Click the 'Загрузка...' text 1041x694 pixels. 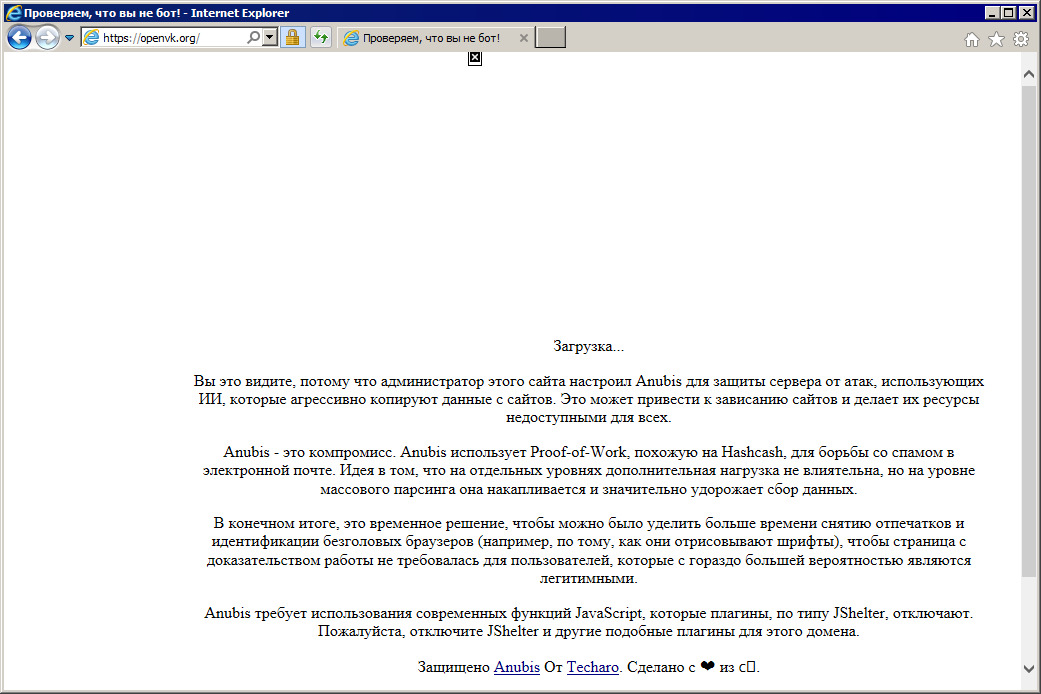[x=588, y=346]
